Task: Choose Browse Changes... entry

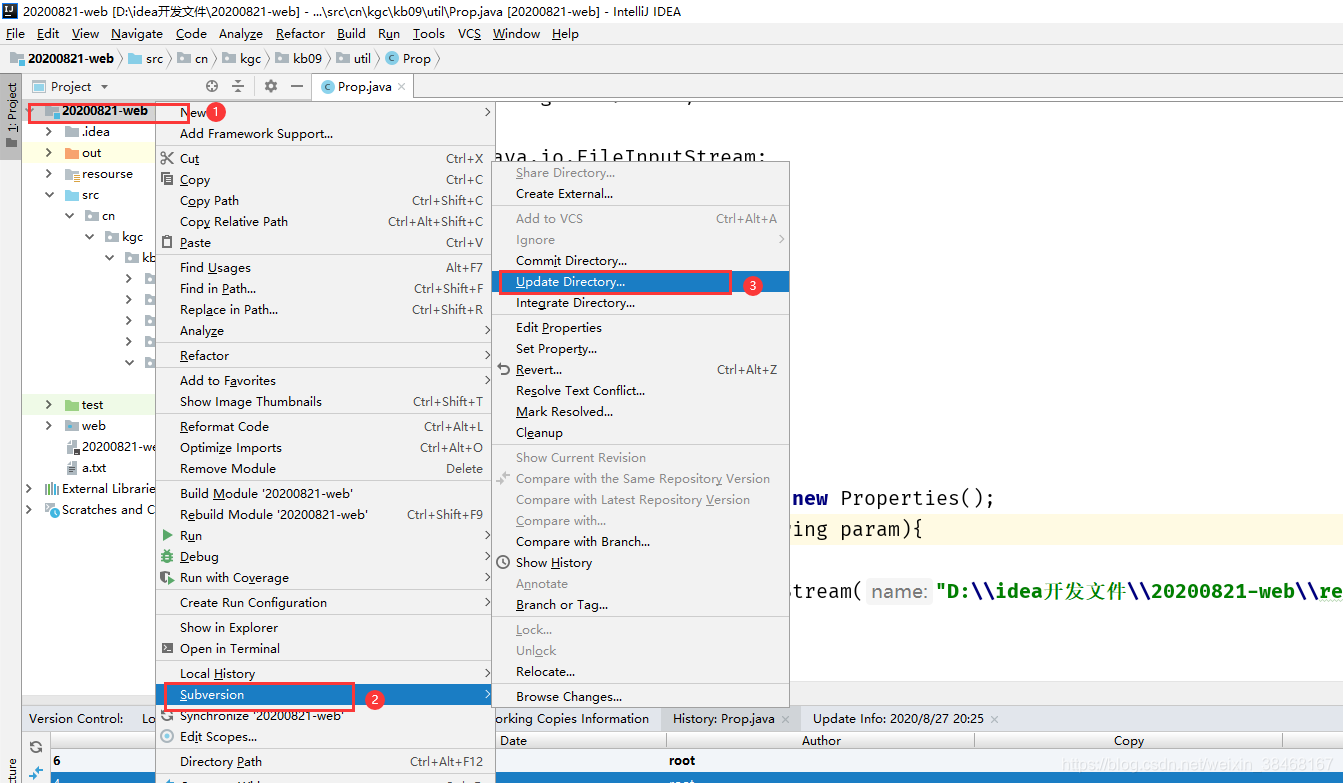Action: 641,697
